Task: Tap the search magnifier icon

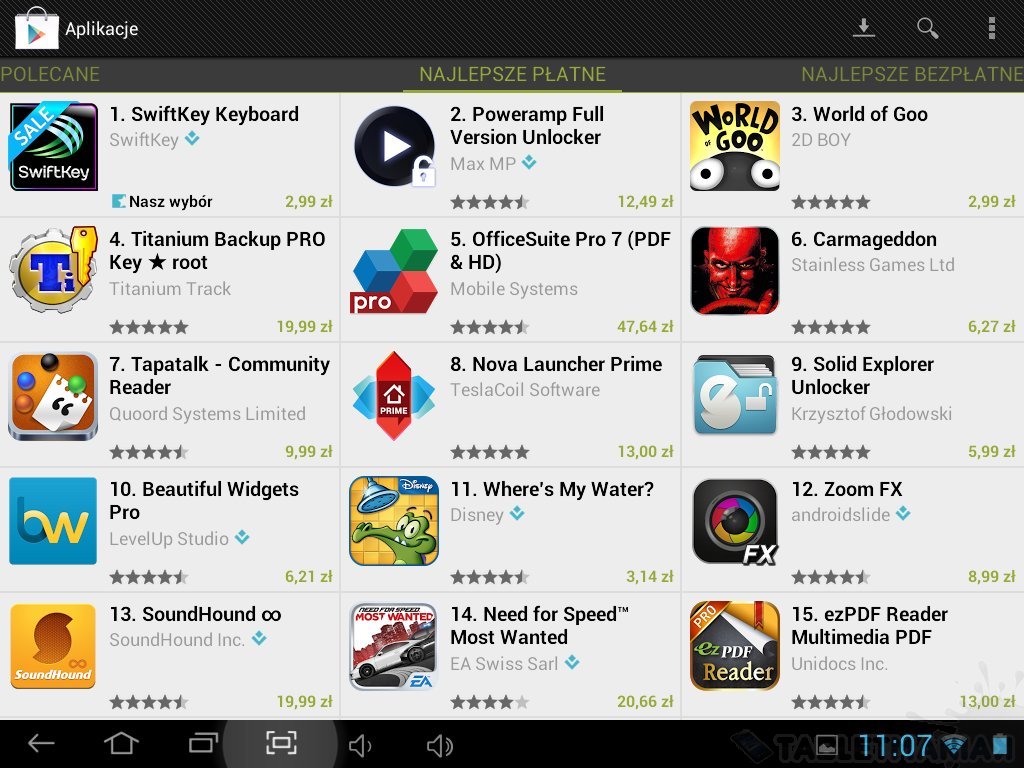Action: (927, 28)
